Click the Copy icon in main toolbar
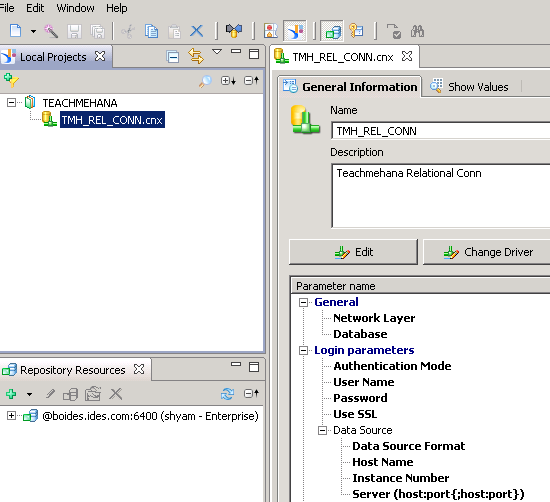The width and height of the screenshot is (550, 502). (x=151, y=31)
